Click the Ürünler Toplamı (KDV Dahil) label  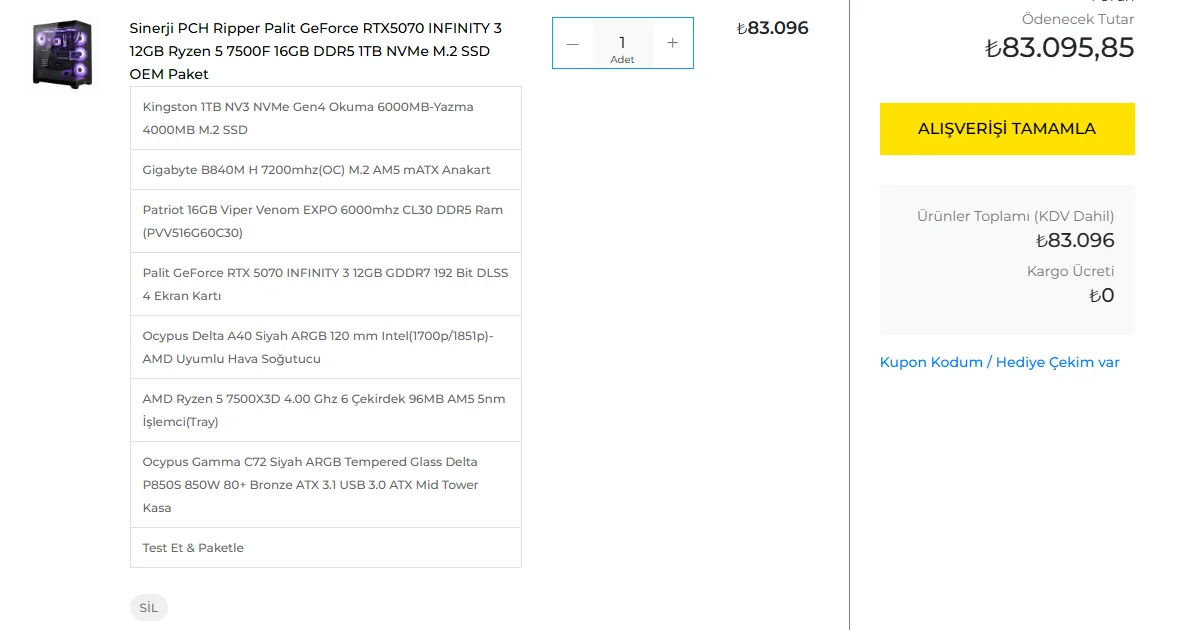[x=1015, y=216]
